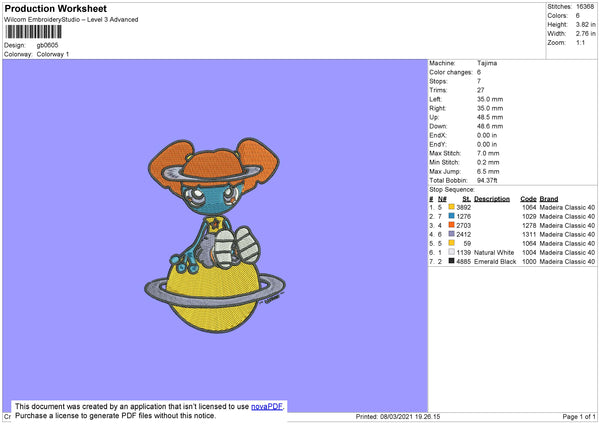Click the Total Bobbin value '94.37ft'
Screen dimensions: 600x424
pos(487,180)
